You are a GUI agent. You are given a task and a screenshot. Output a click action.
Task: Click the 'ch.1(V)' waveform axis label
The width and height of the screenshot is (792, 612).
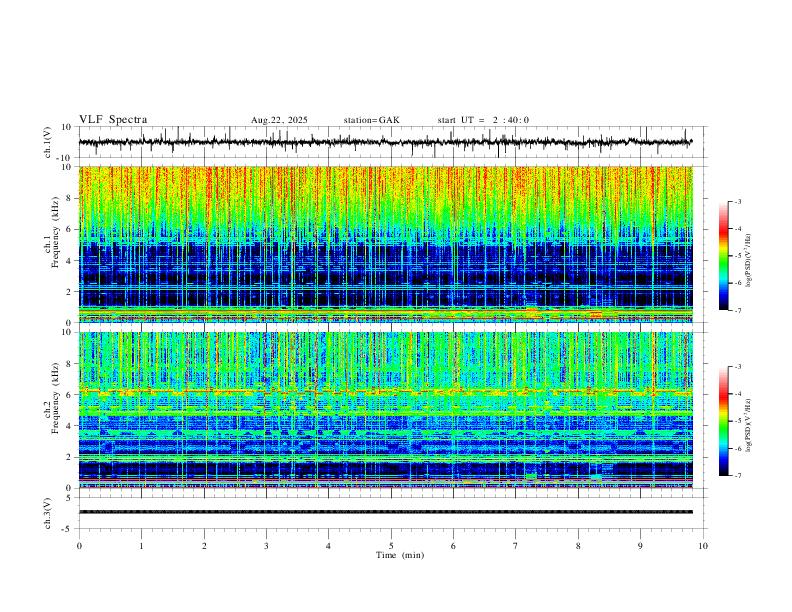point(48,142)
